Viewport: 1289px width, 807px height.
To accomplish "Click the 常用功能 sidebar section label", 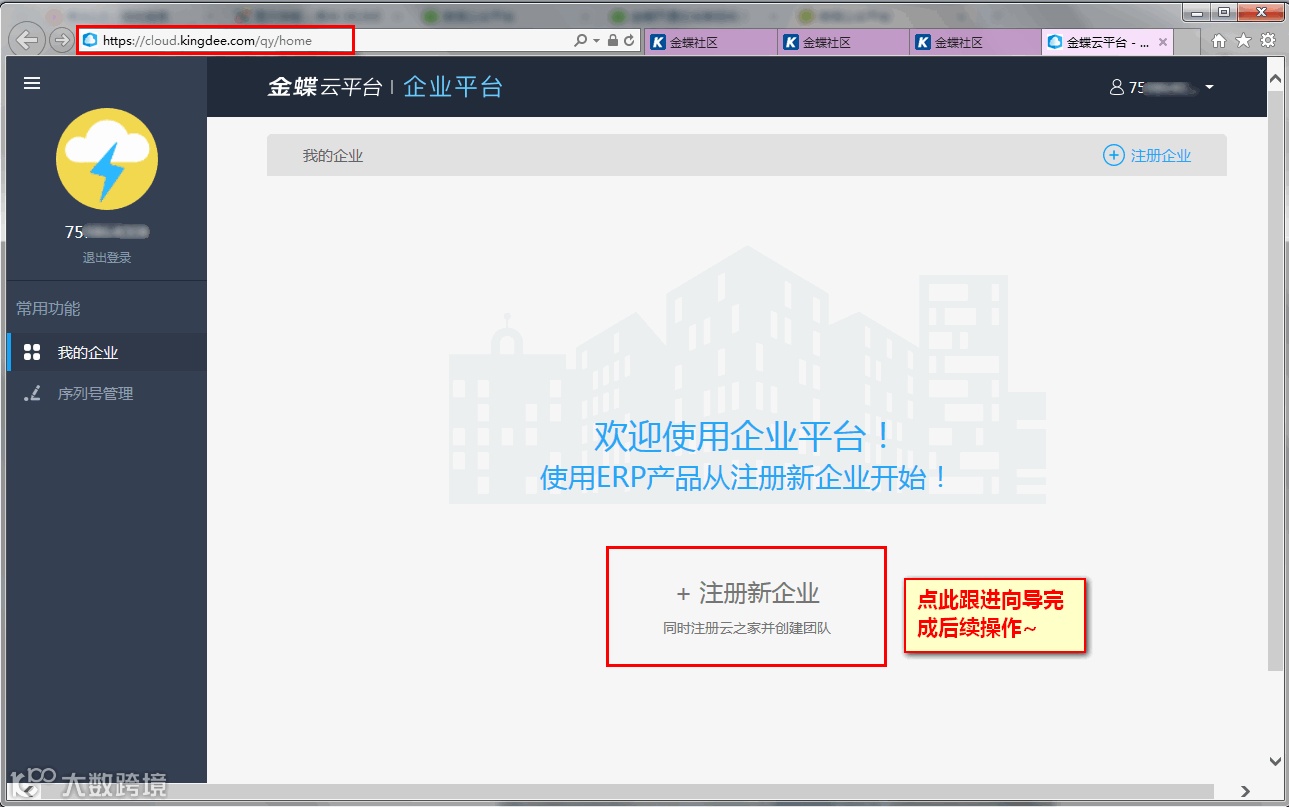I will [x=48, y=308].
